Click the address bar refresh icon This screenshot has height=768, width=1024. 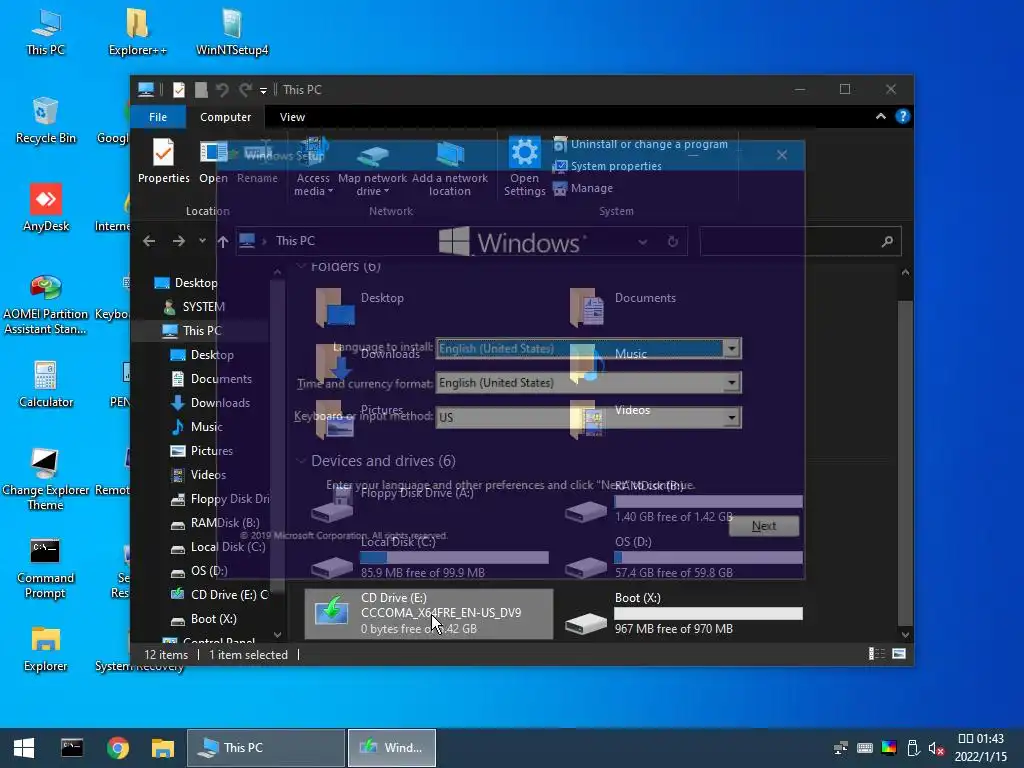click(673, 242)
